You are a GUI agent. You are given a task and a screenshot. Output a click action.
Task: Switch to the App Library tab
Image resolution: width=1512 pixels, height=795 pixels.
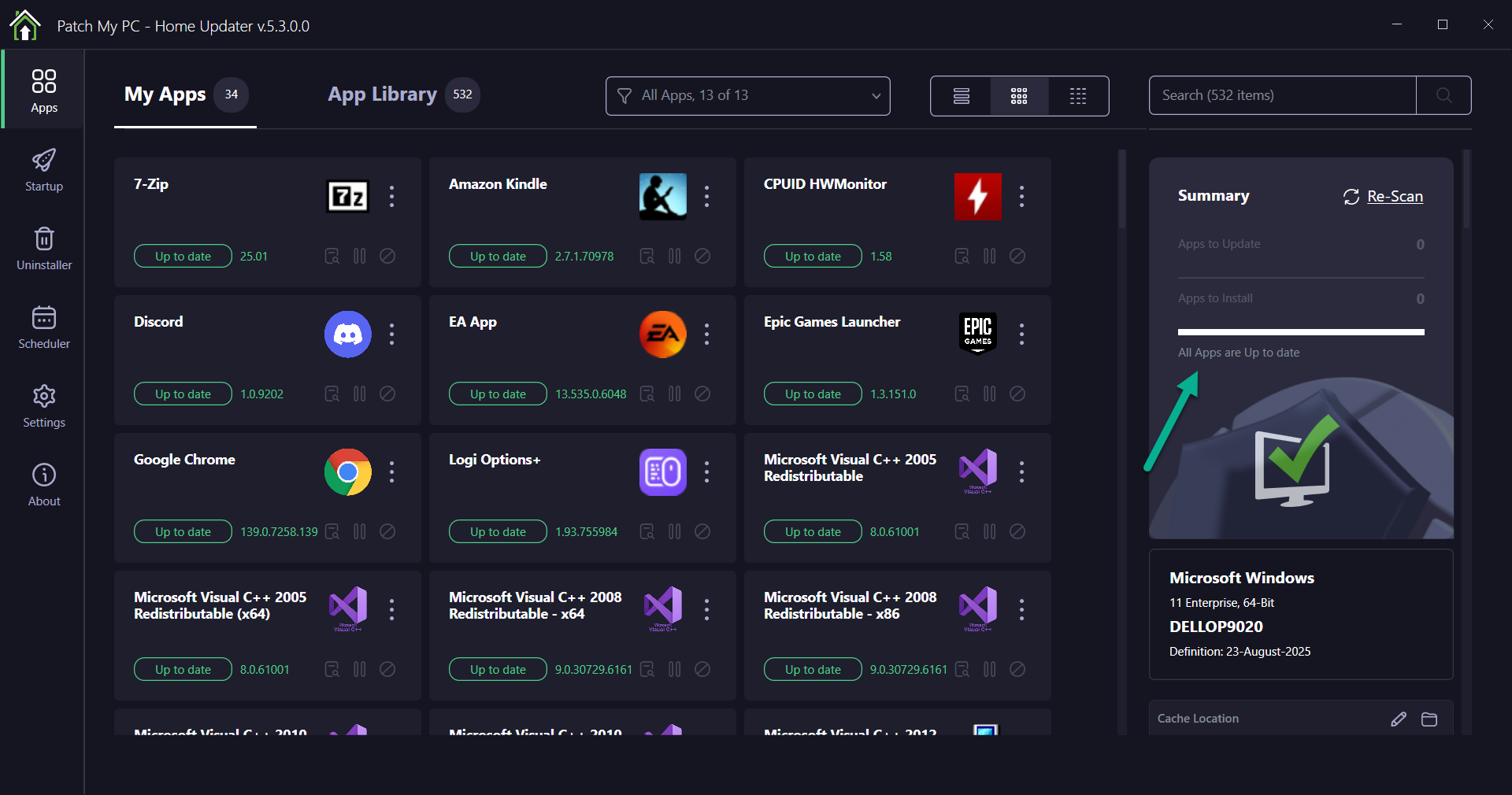click(382, 94)
